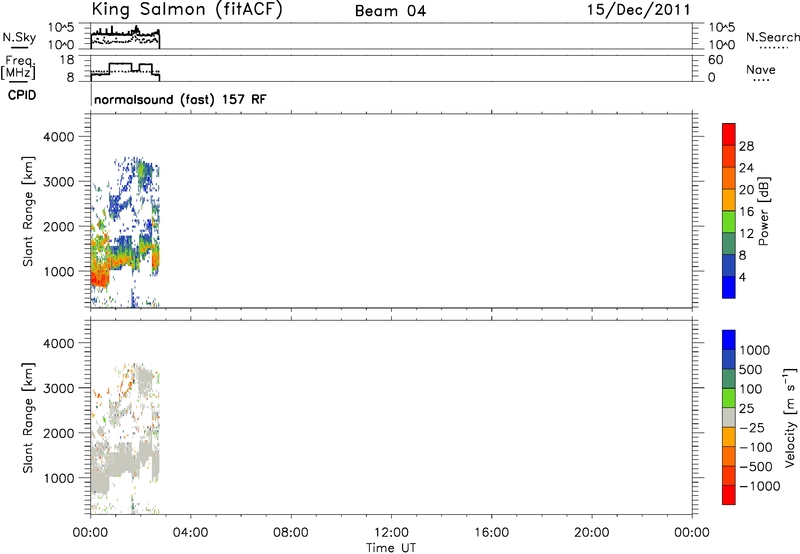
Task: Click the red high-power echo patch in the power plot
Action: [x=99, y=278]
